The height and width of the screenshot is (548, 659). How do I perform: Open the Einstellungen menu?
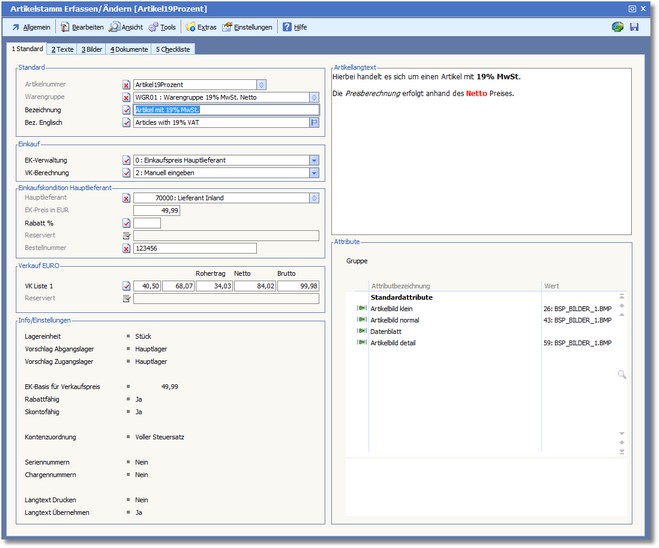[246, 27]
